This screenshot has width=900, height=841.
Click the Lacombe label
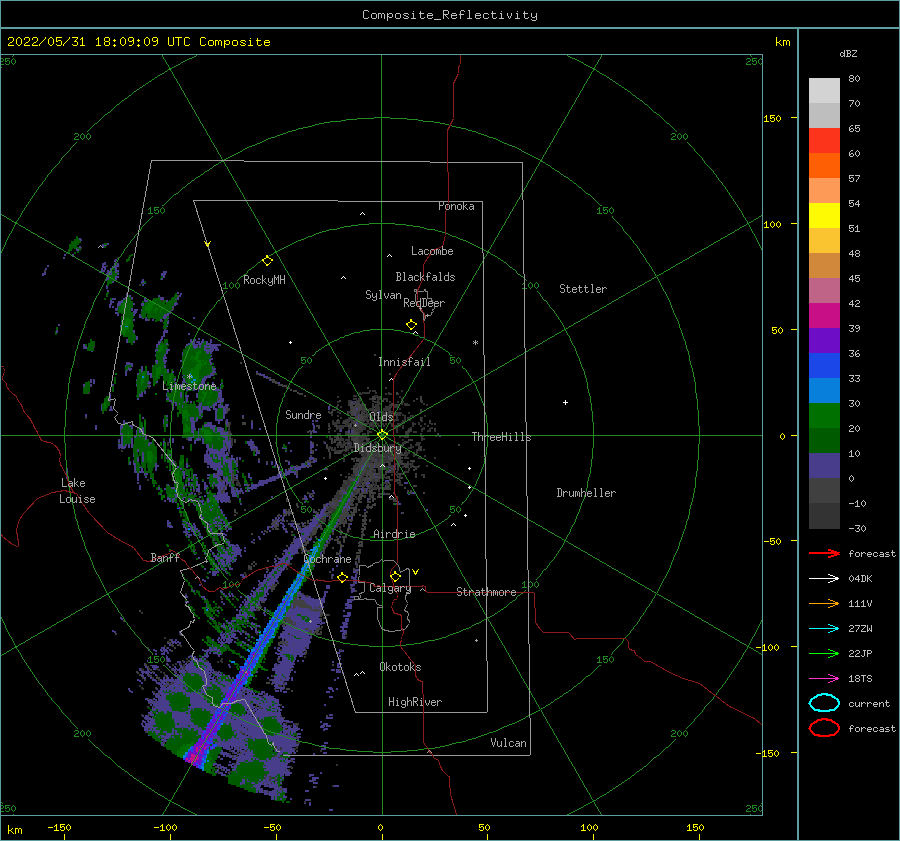[432, 251]
